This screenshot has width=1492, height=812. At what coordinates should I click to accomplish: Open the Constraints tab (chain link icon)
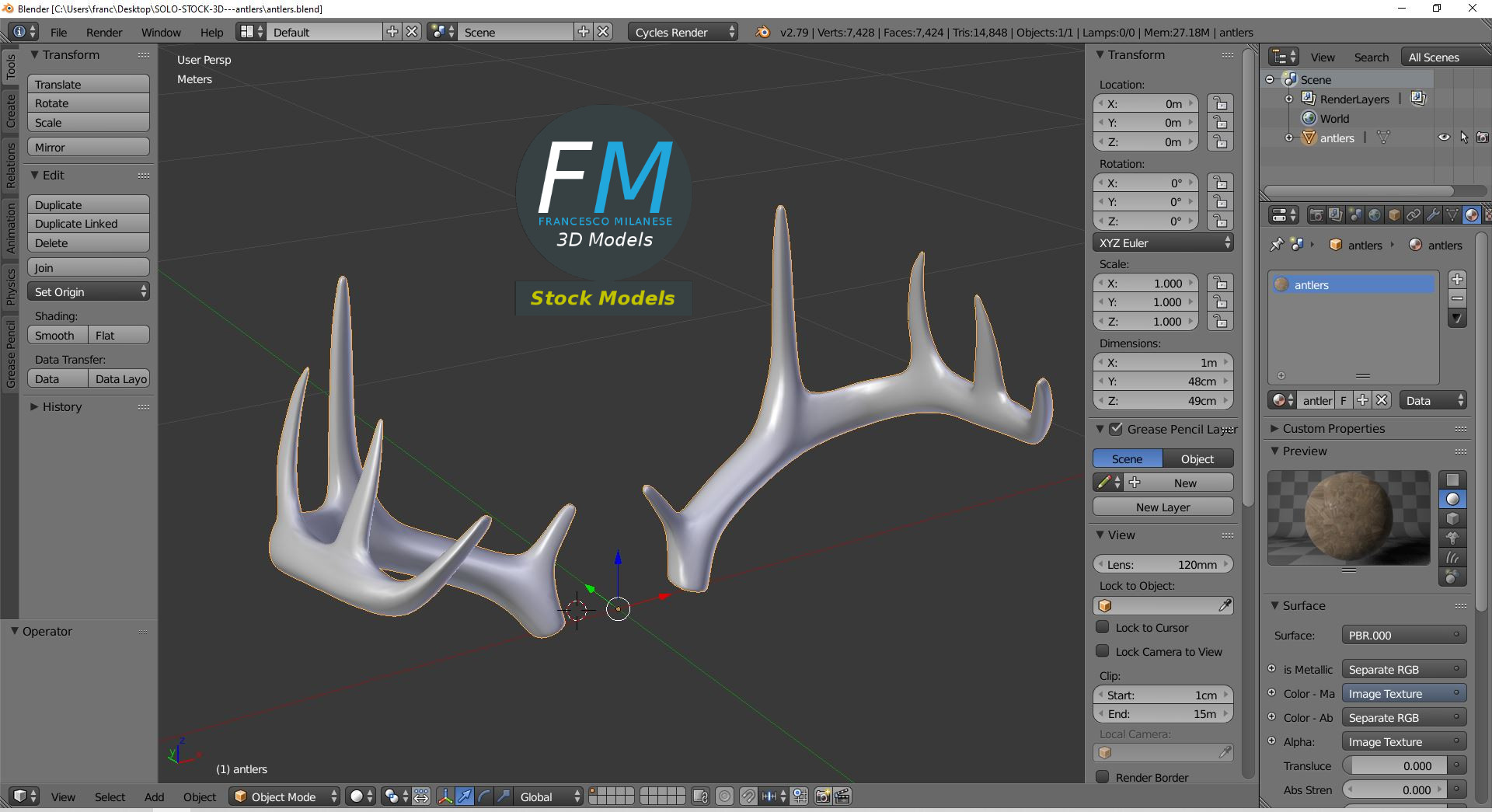1414,215
